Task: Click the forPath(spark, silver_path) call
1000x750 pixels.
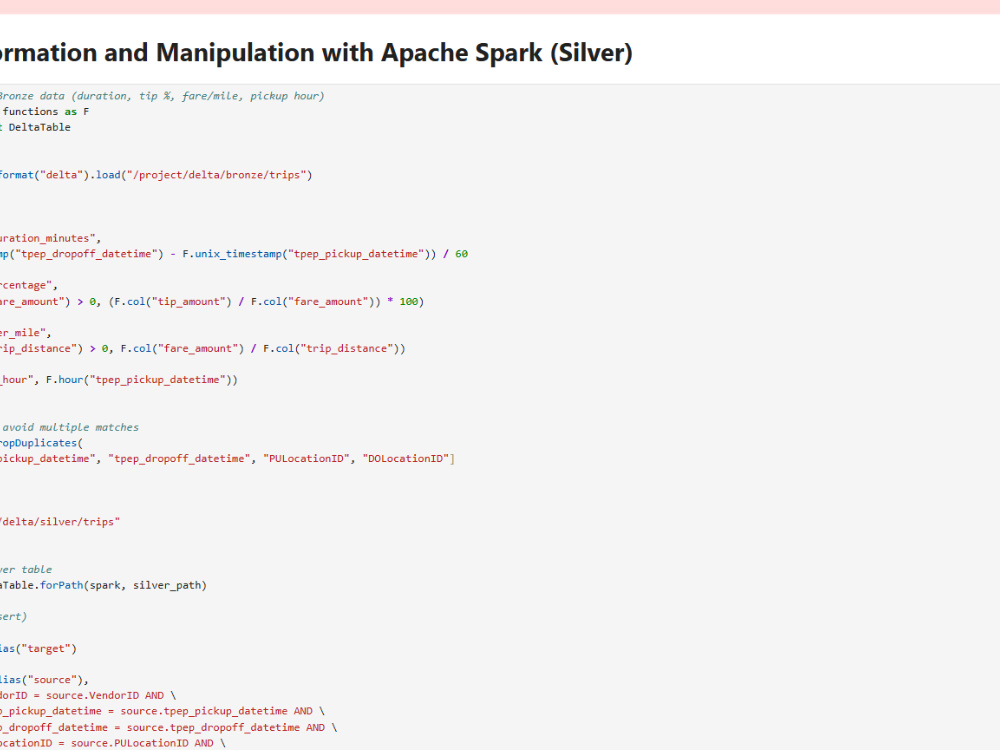Action: [124, 585]
